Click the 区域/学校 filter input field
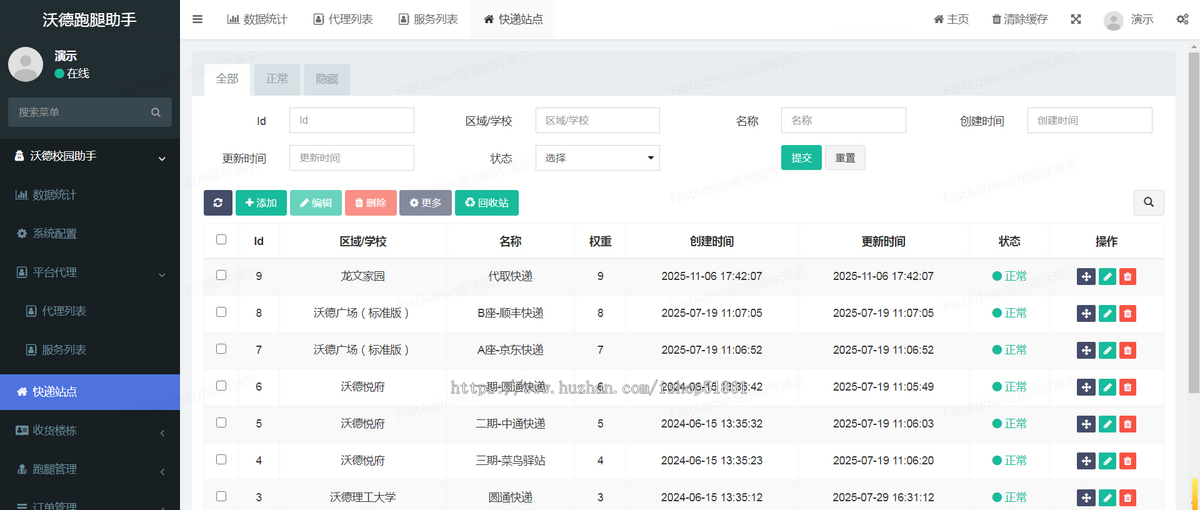 [x=598, y=120]
